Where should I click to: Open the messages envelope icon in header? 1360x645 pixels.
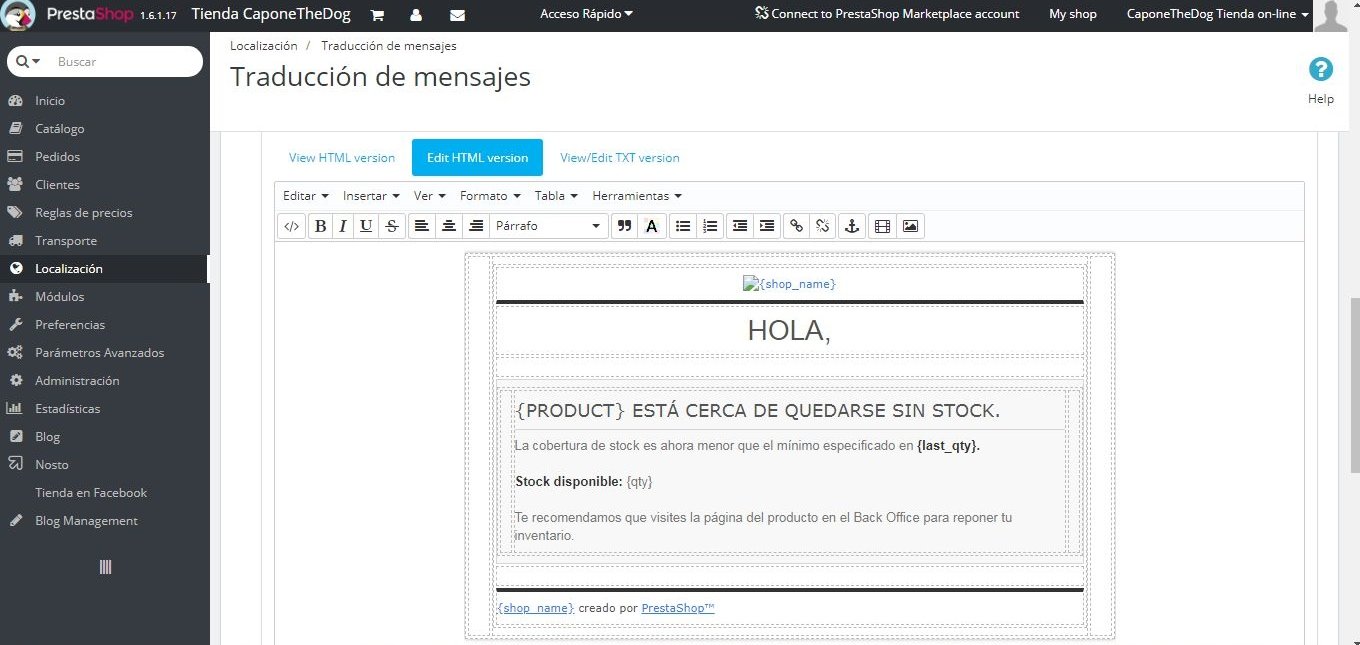click(457, 15)
